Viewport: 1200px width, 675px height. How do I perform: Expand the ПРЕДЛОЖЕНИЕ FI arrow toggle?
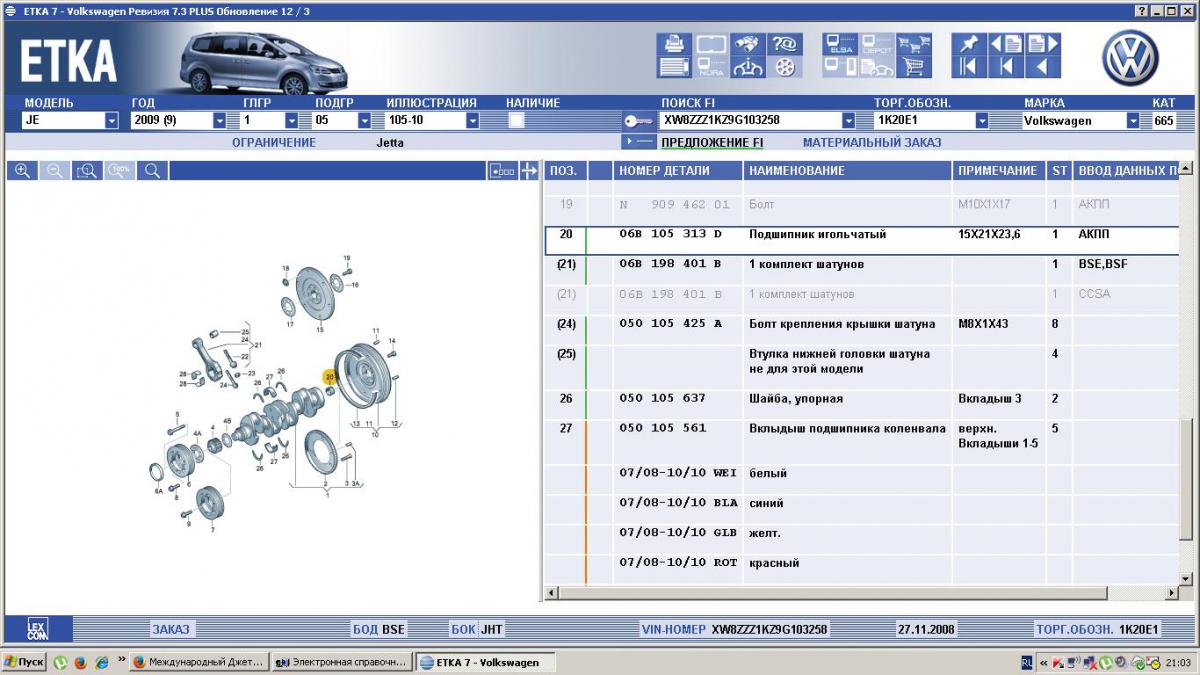click(637, 142)
